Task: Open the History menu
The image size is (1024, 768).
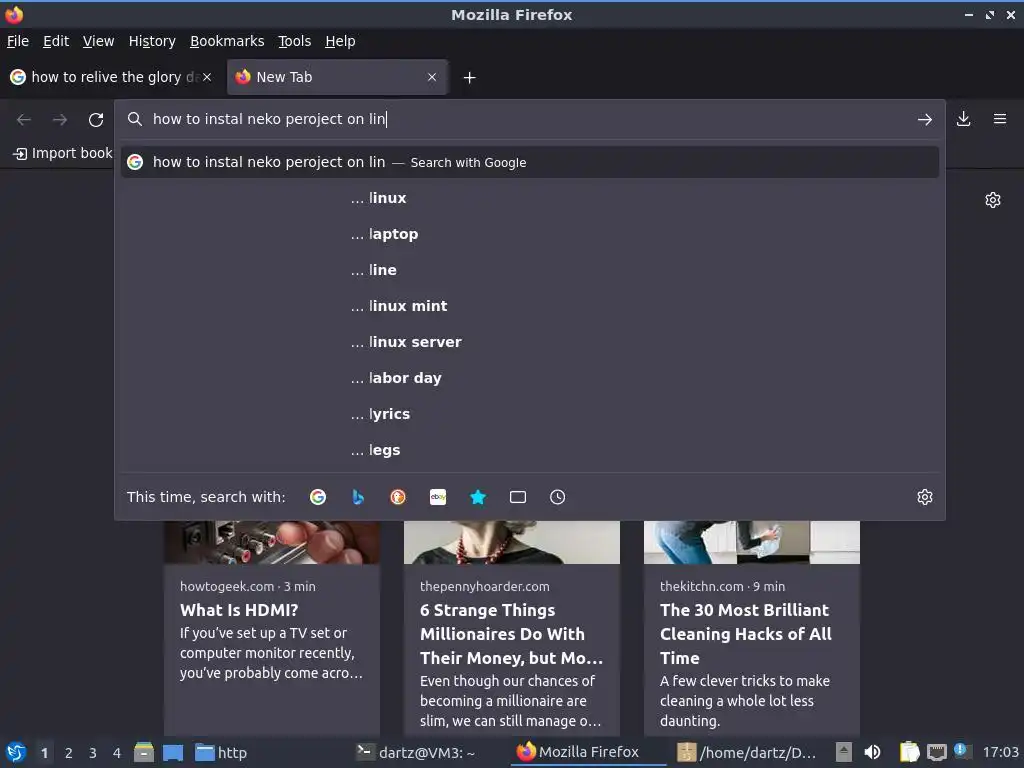Action: pos(152,41)
